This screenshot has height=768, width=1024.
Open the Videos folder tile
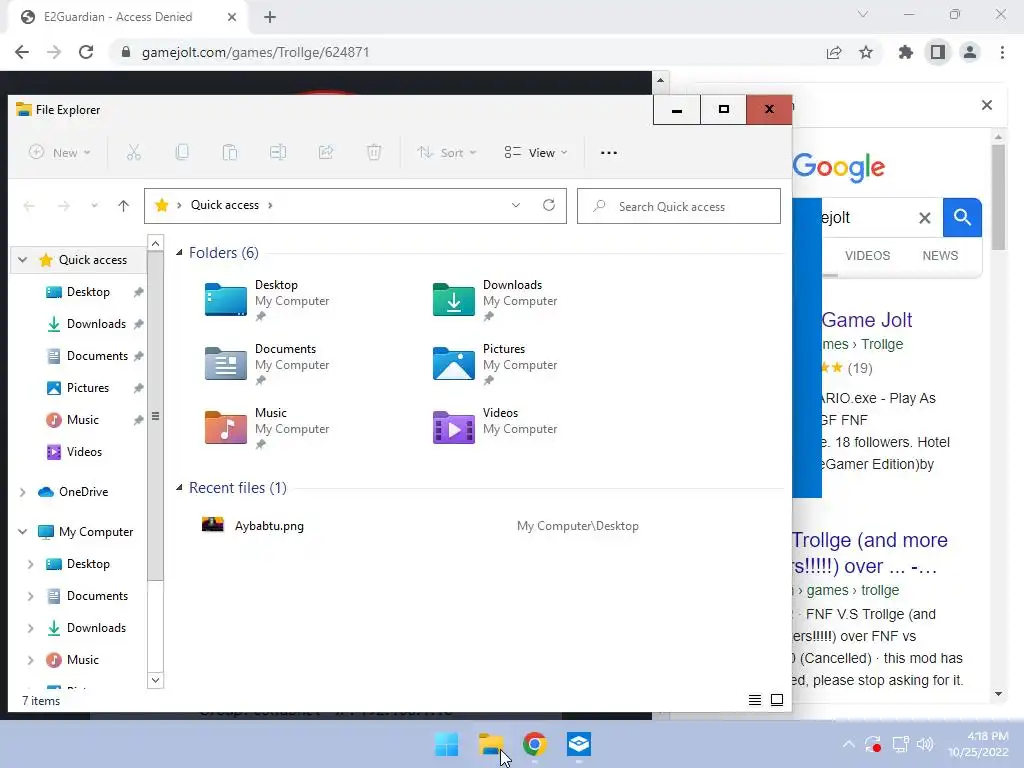pos(495,428)
